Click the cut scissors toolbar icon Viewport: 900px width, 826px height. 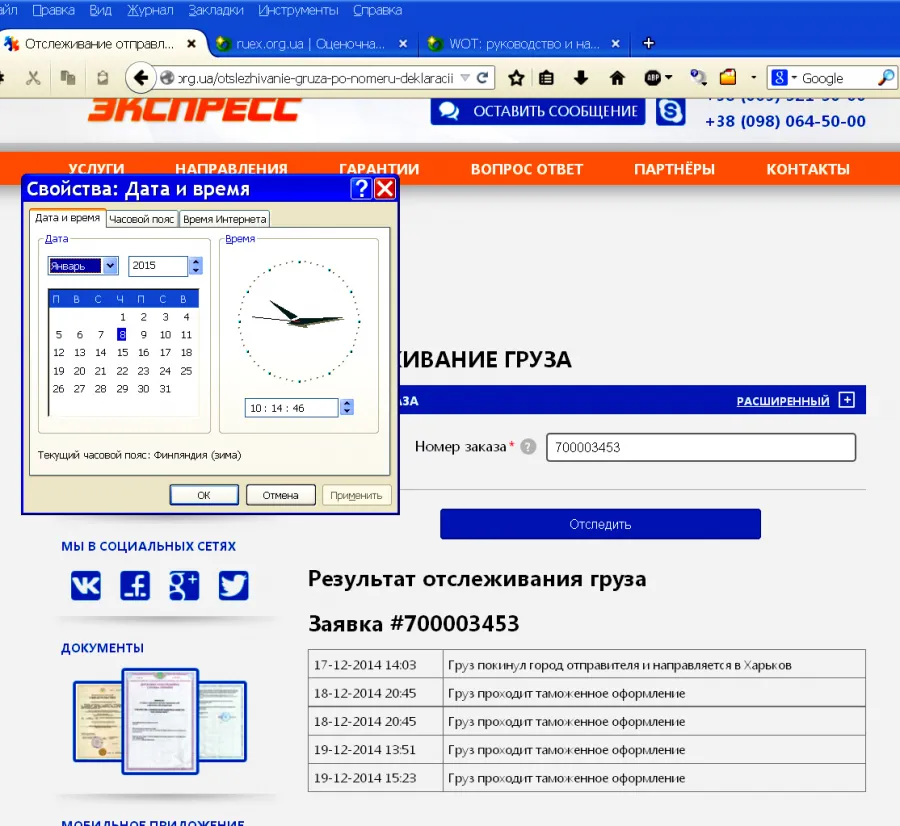pyautogui.click(x=33, y=77)
